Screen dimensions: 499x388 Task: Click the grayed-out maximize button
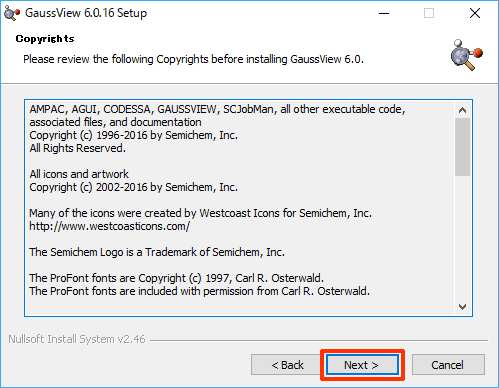(x=429, y=13)
